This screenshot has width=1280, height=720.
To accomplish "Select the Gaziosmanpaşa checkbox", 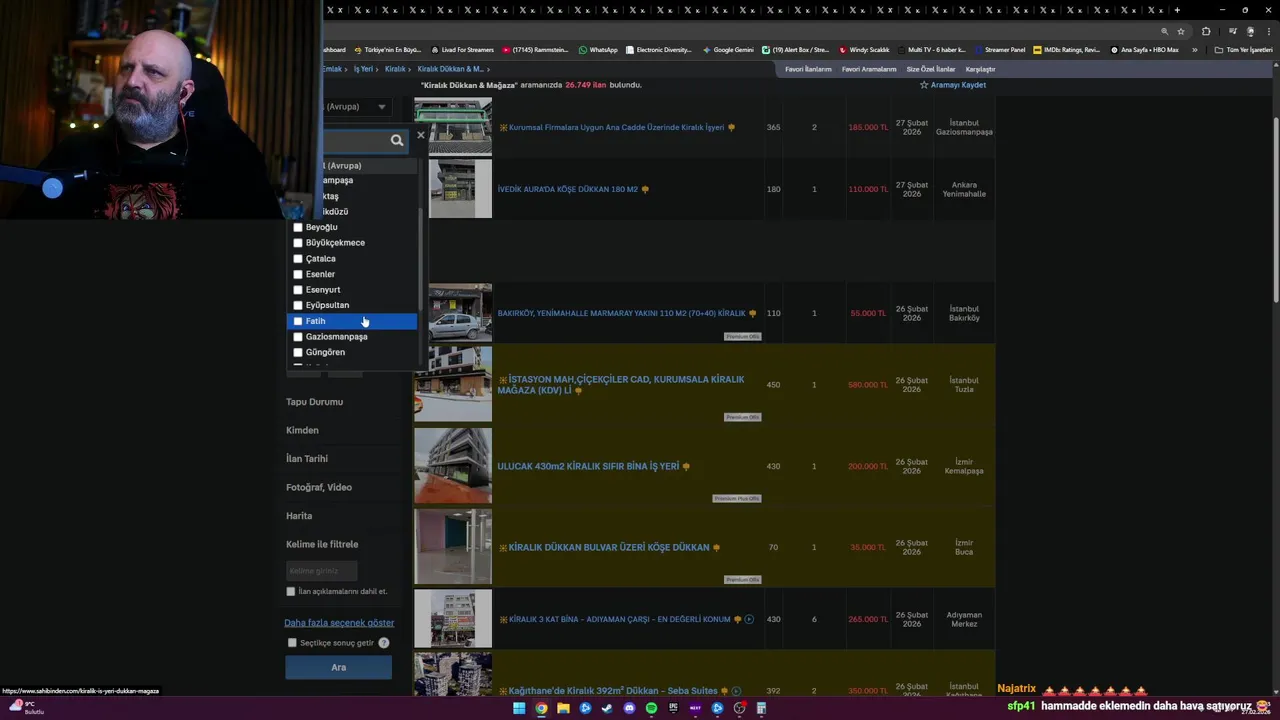I will [x=298, y=337].
